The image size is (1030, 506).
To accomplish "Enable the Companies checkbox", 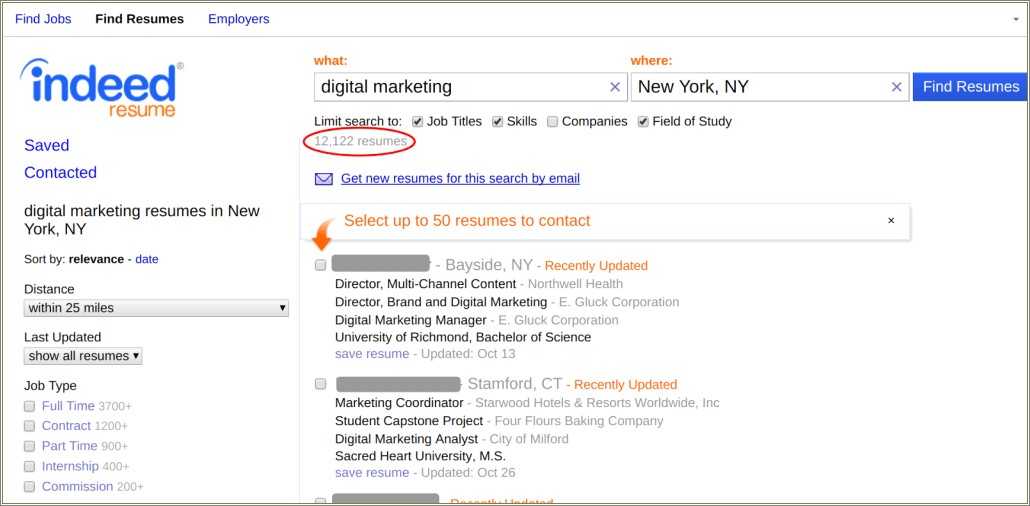I will [x=552, y=122].
